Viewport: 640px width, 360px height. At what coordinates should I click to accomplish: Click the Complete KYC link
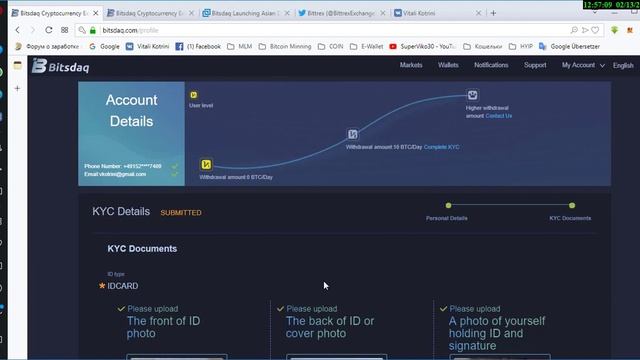click(442, 147)
